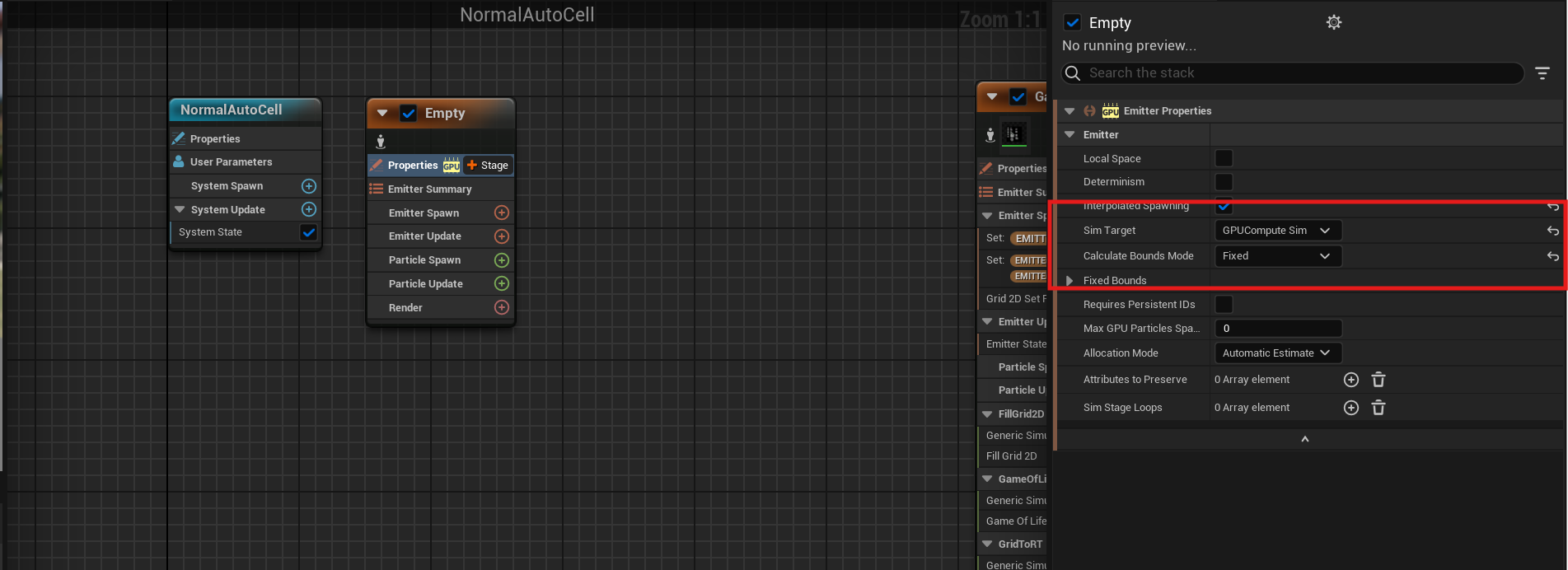Image resolution: width=1568 pixels, height=570 pixels.
Task: Open the Calculate Bounds Mode dropdown
Action: coord(1278,256)
